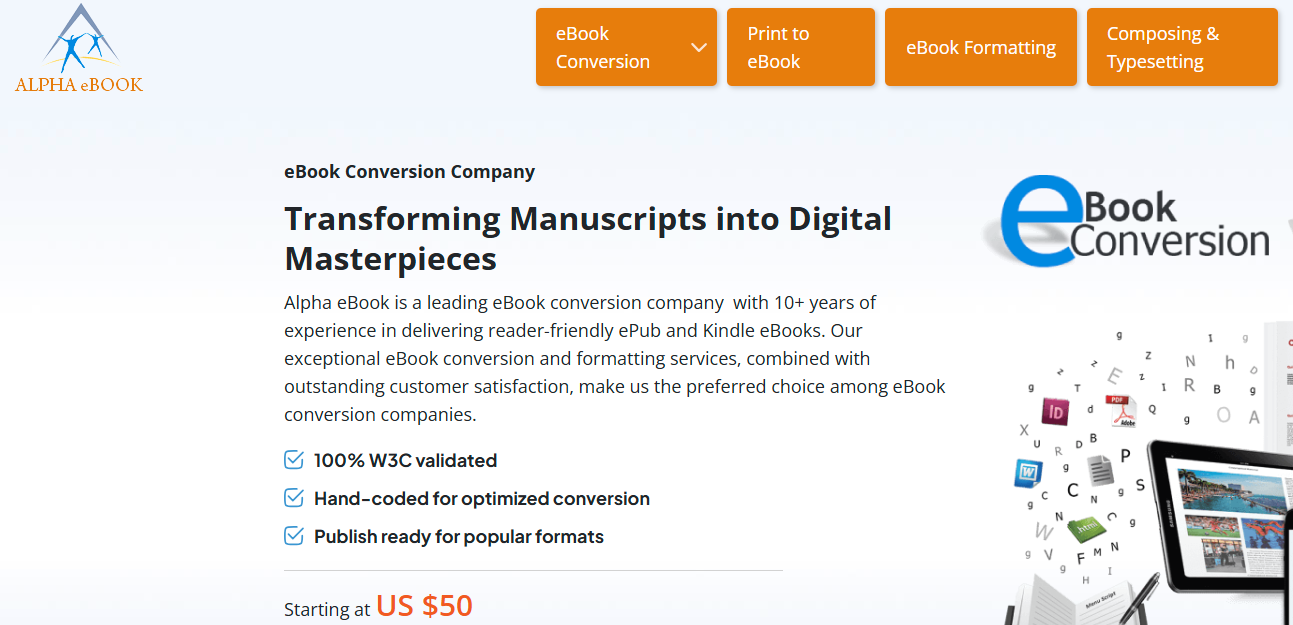Click the pen image beside the open book
1293x625 pixels.
pyautogui.click(x=1141, y=597)
